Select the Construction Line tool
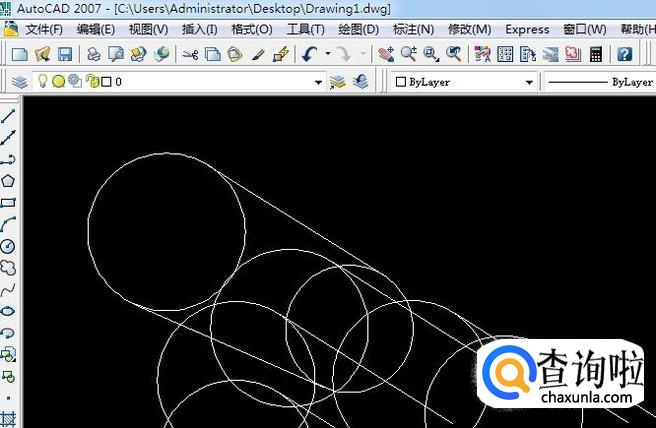Image resolution: width=656 pixels, height=428 pixels. pos(8,138)
